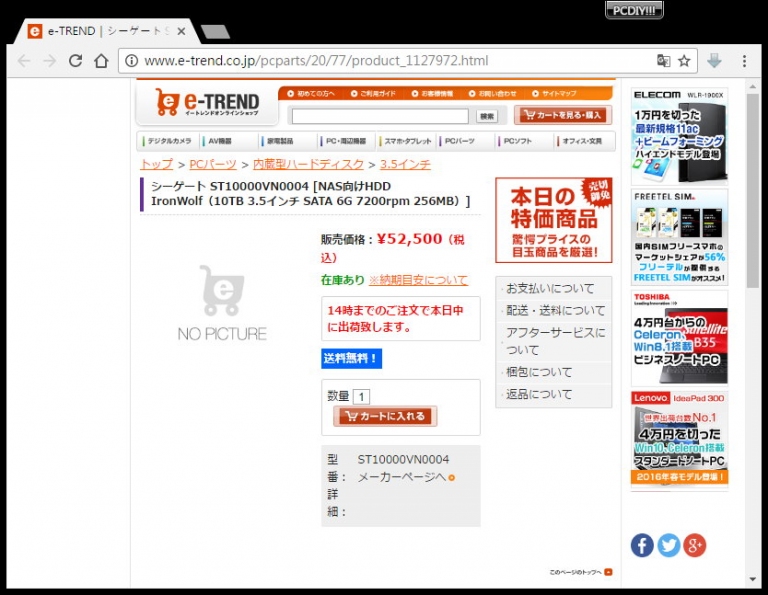Open ご利用ガイド header link
Image resolution: width=768 pixels, height=595 pixels.
pos(373,94)
